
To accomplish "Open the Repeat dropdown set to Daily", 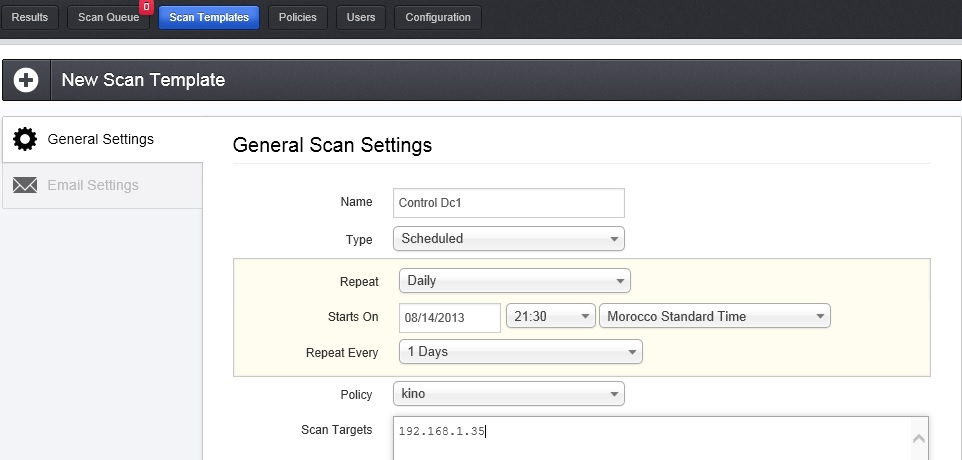I will [x=514, y=281].
